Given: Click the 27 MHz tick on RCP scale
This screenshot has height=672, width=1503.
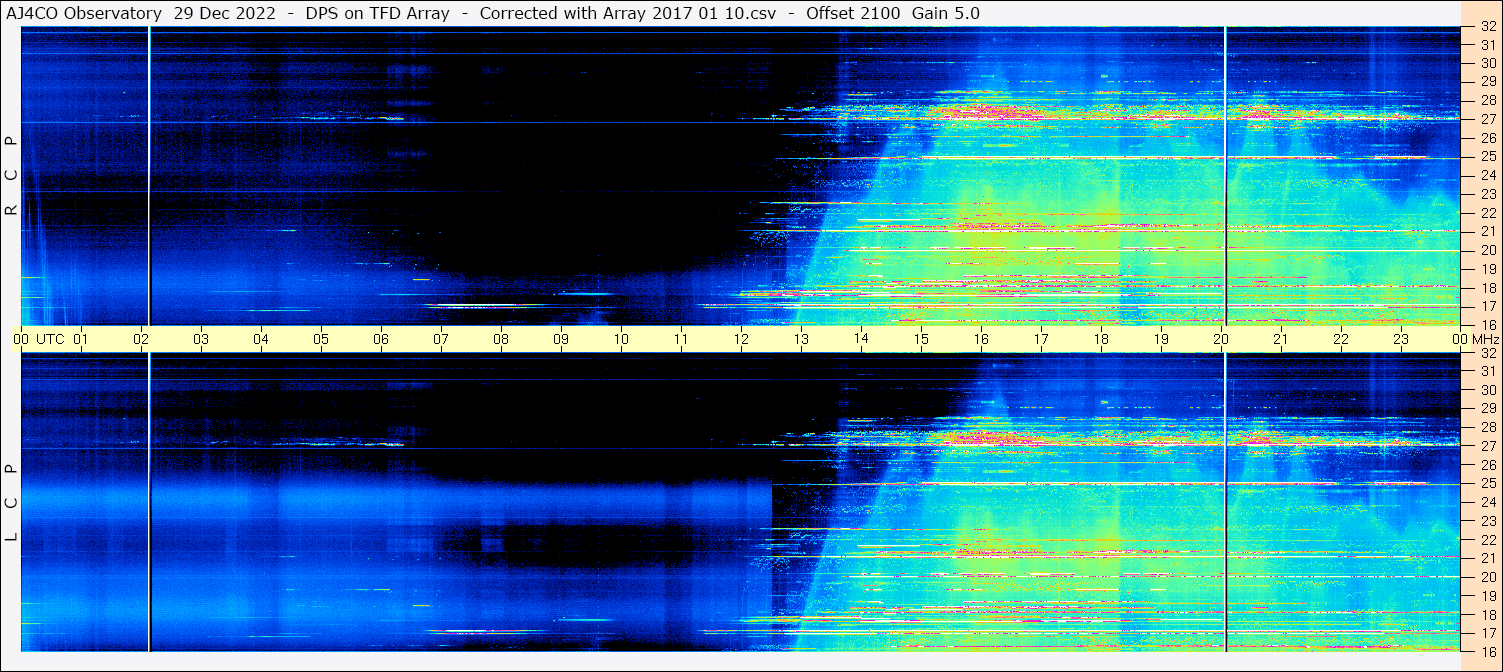Looking at the screenshot, I should tap(1487, 119).
